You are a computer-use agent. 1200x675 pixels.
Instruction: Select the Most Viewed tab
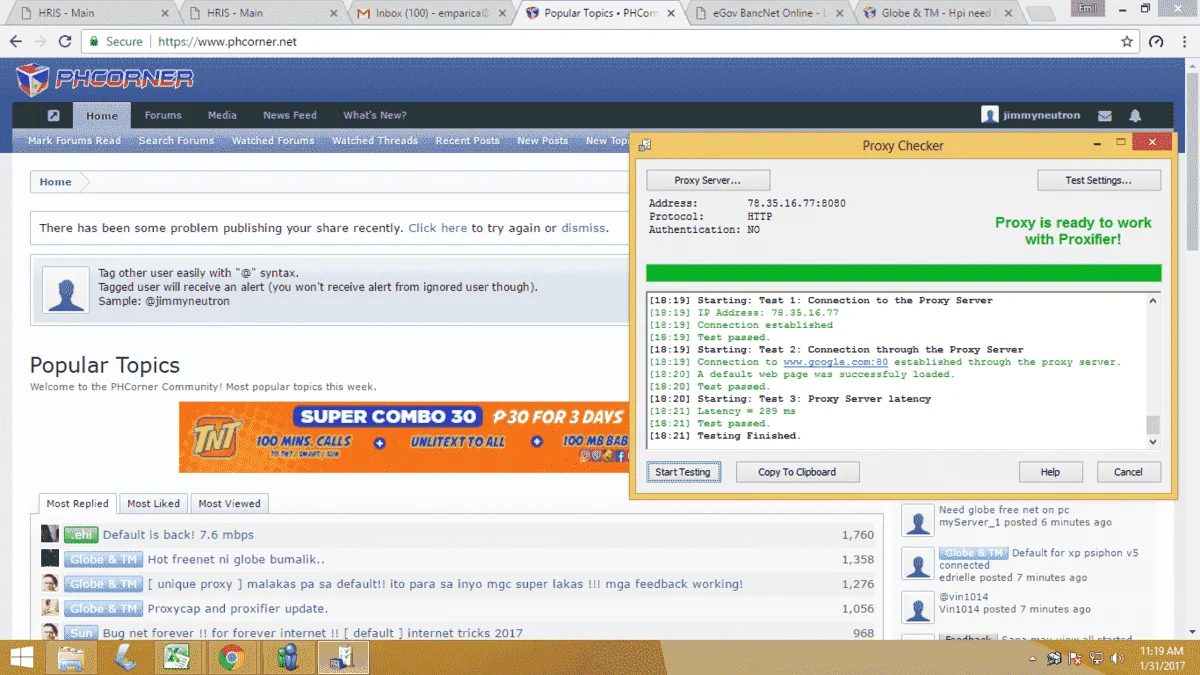tap(229, 504)
